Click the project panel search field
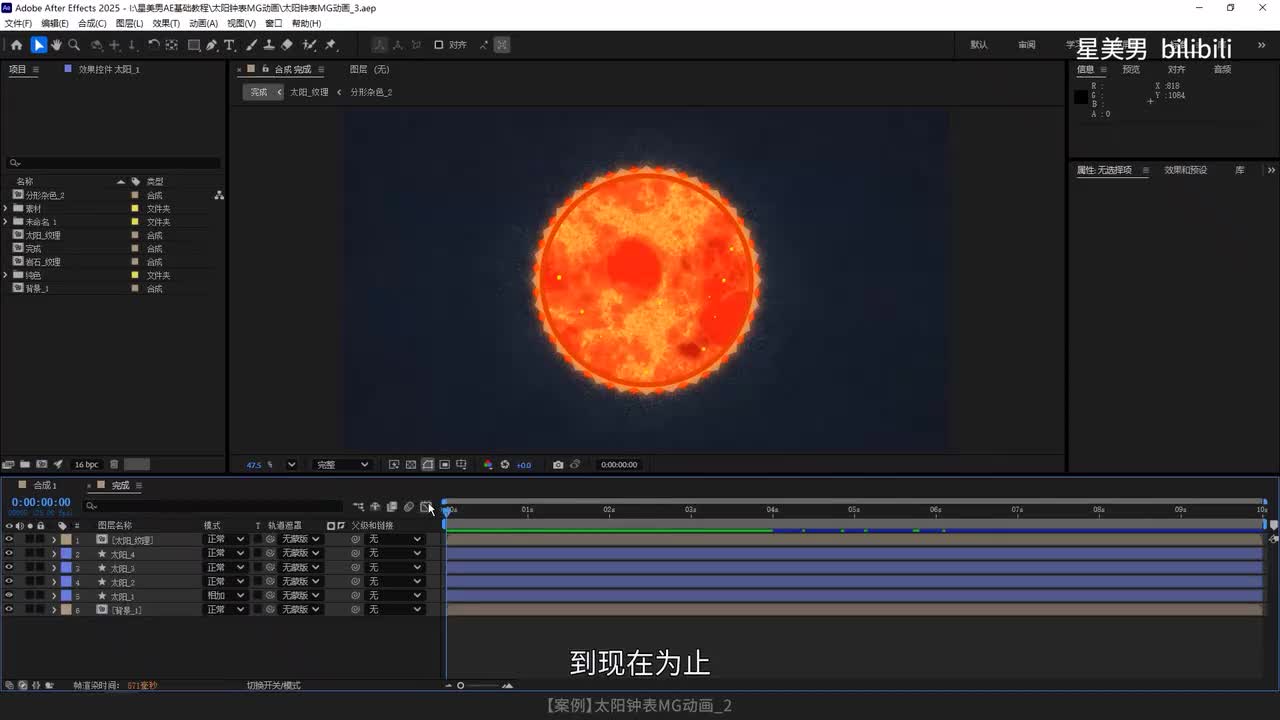Image resolution: width=1280 pixels, height=720 pixels. [113, 163]
